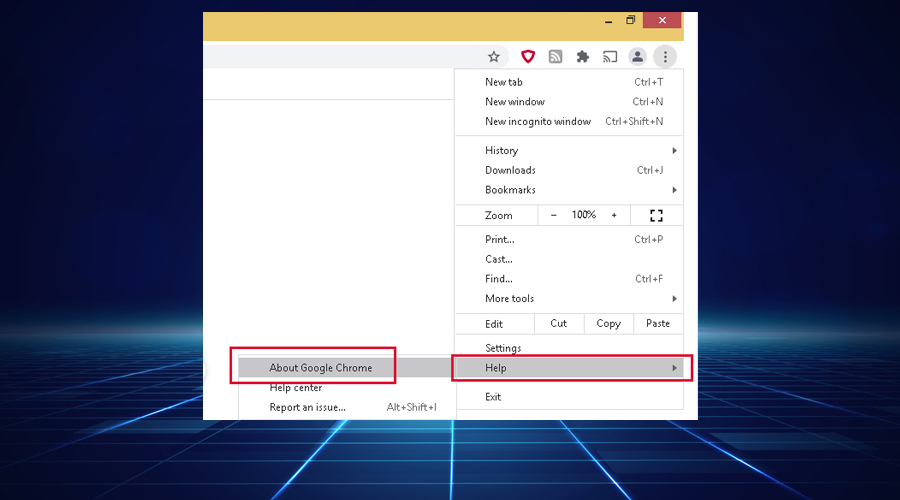The image size is (900, 500).
Task: Open Help center in the submenu
Action: [x=347, y=387]
